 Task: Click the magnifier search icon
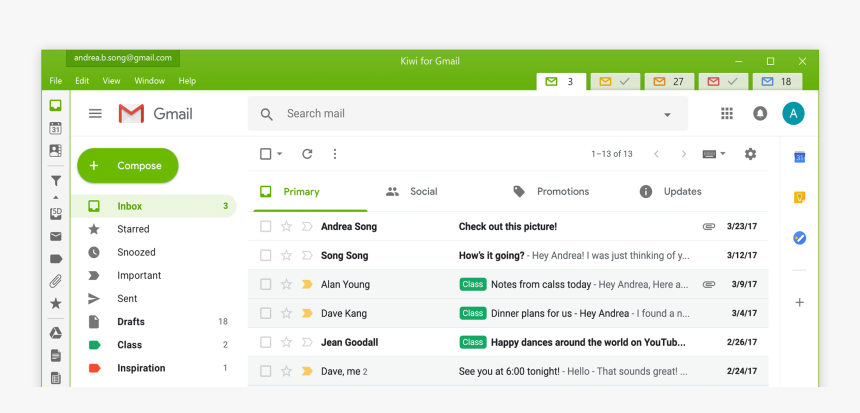(267, 114)
